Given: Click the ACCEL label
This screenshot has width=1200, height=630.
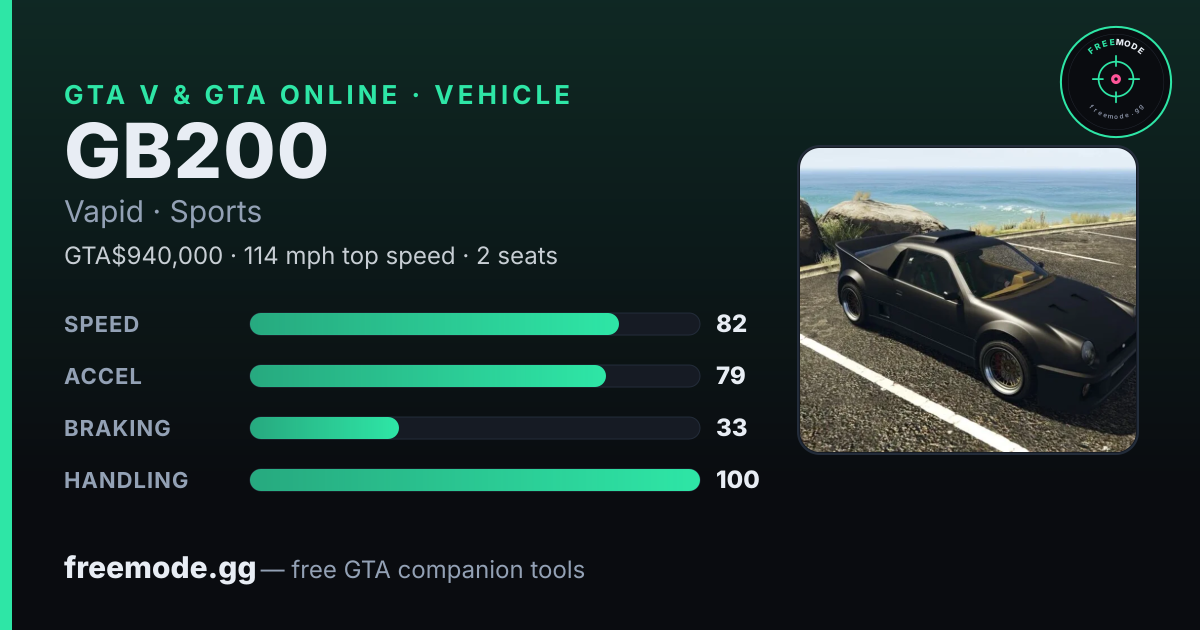Looking at the screenshot, I should pos(103,376).
